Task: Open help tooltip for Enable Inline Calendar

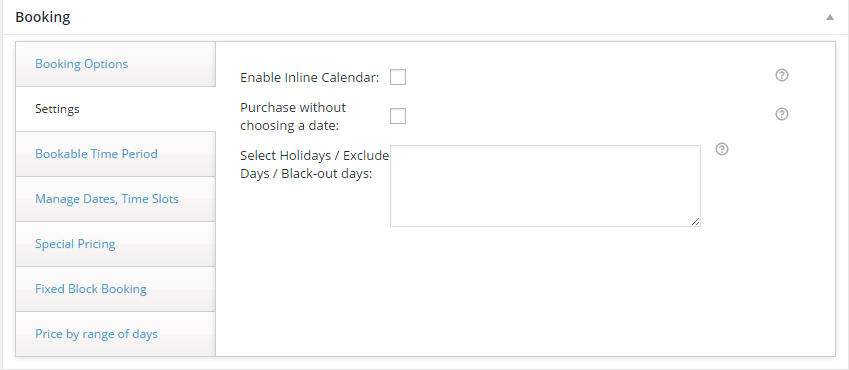Action: tap(781, 75)
